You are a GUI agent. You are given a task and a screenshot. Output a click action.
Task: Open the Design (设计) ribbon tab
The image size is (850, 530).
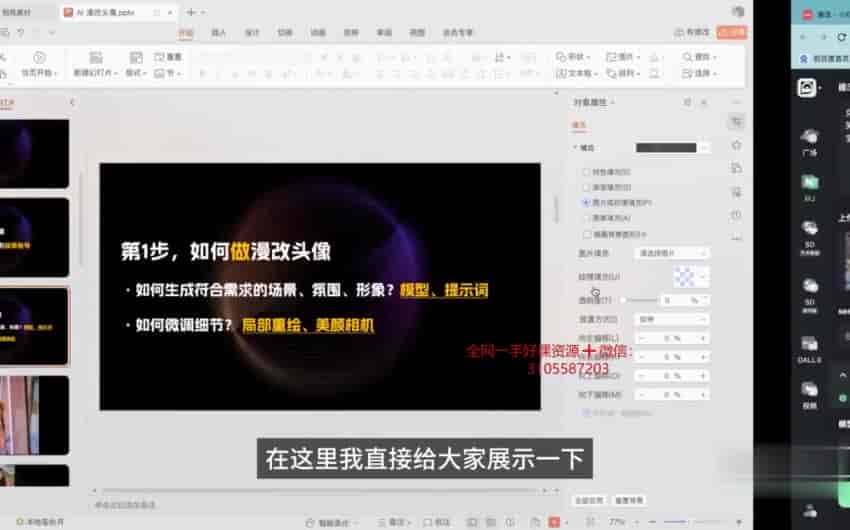252,33
